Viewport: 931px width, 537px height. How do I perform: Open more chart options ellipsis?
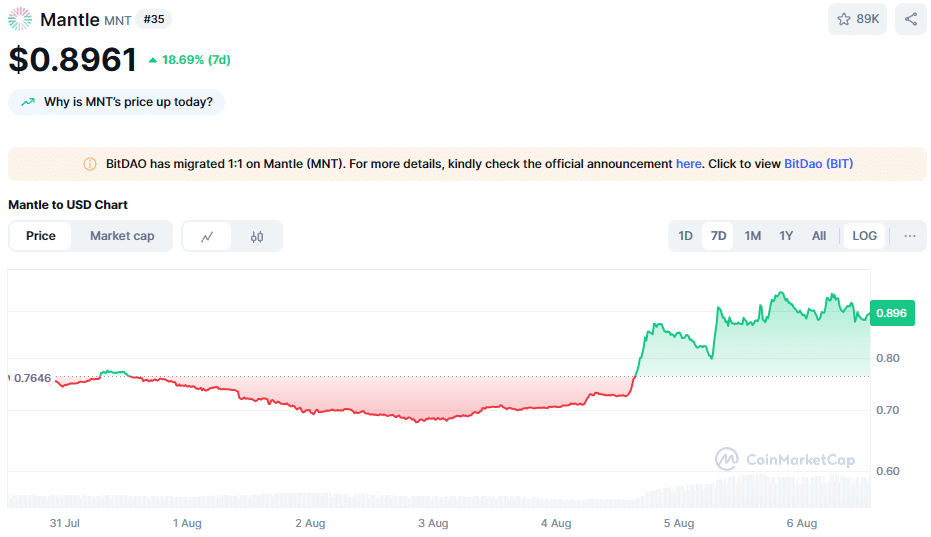click(x=909, y=236)
